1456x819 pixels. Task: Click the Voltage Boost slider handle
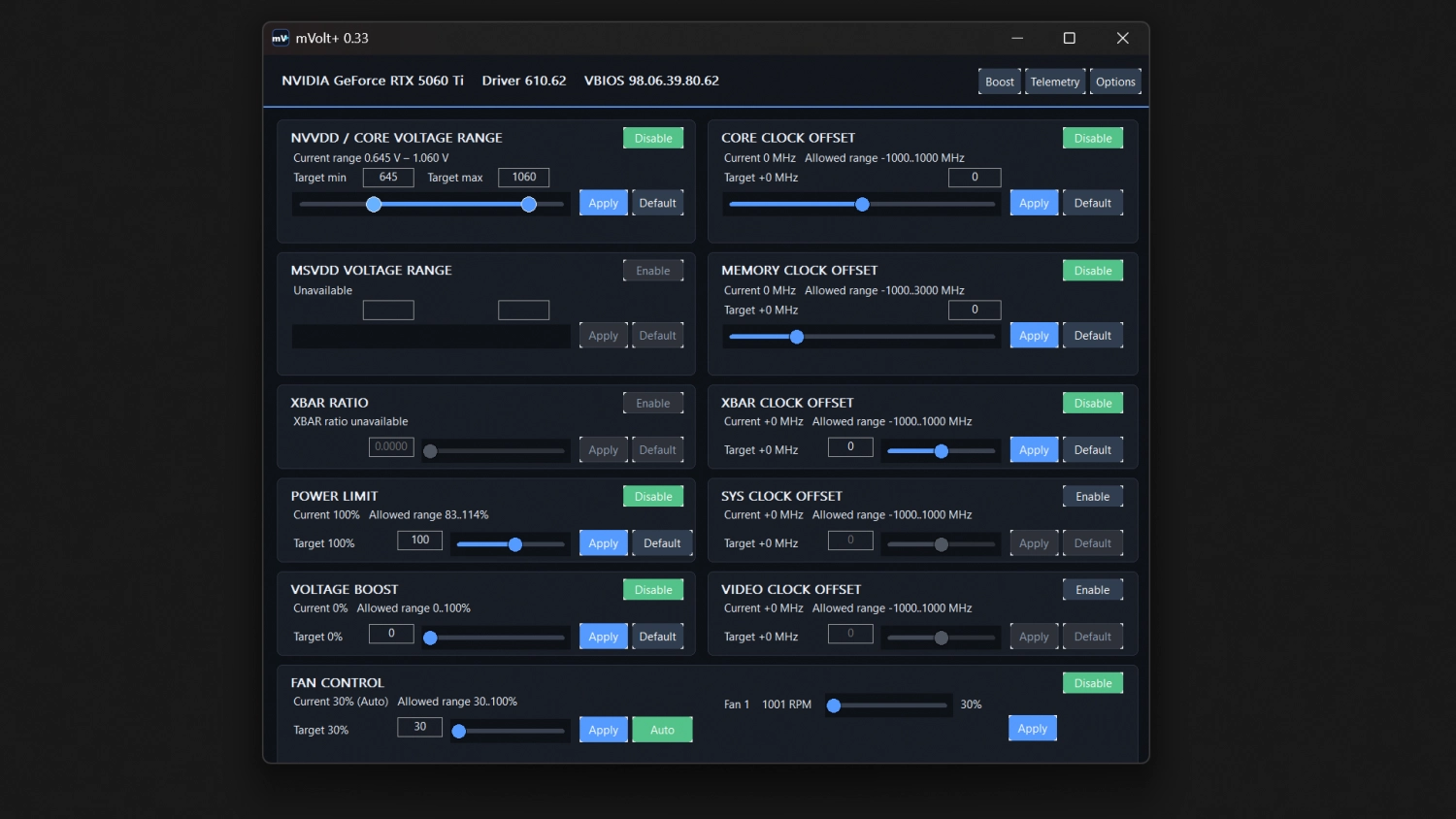tap(430, 638)
